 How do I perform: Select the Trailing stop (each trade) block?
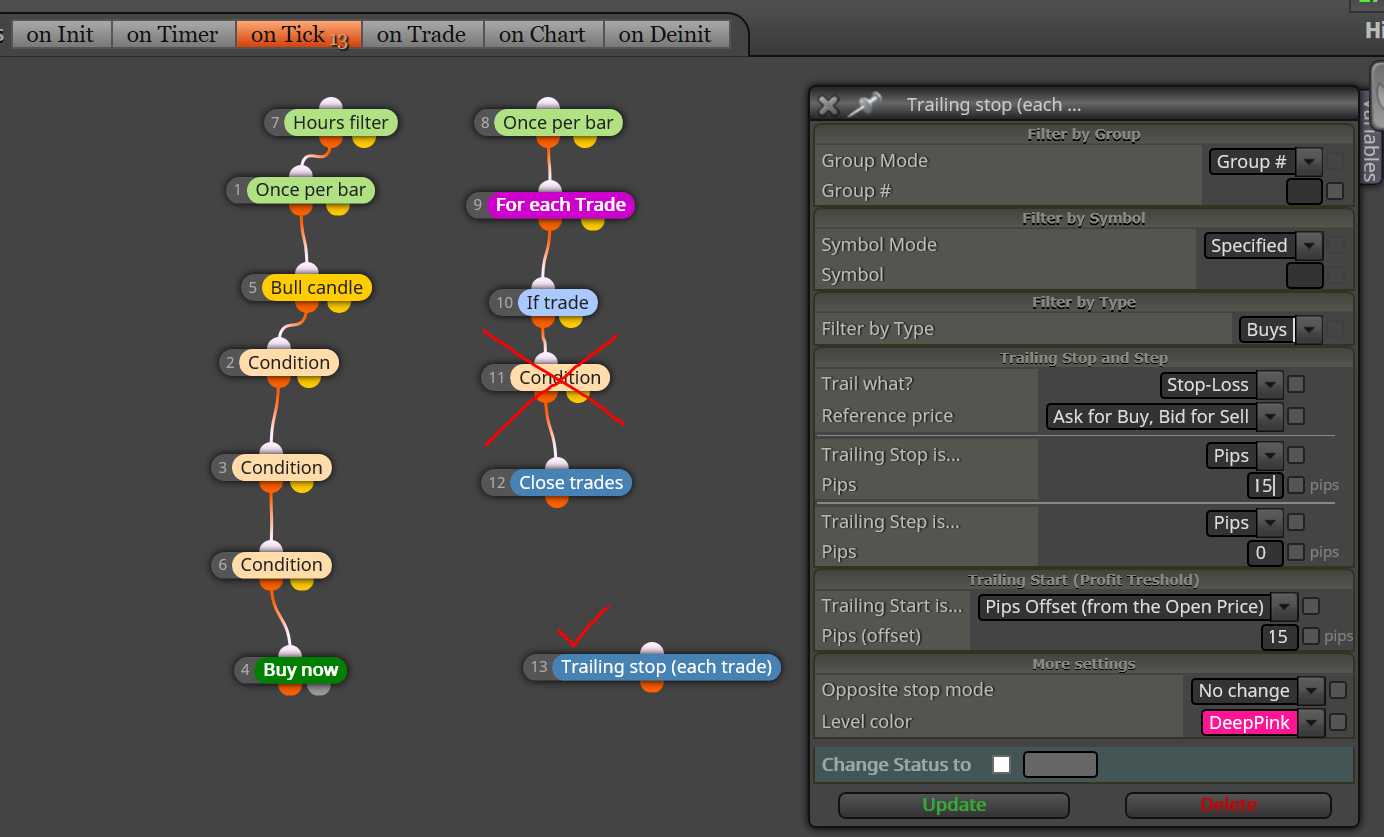coord(666,667)
